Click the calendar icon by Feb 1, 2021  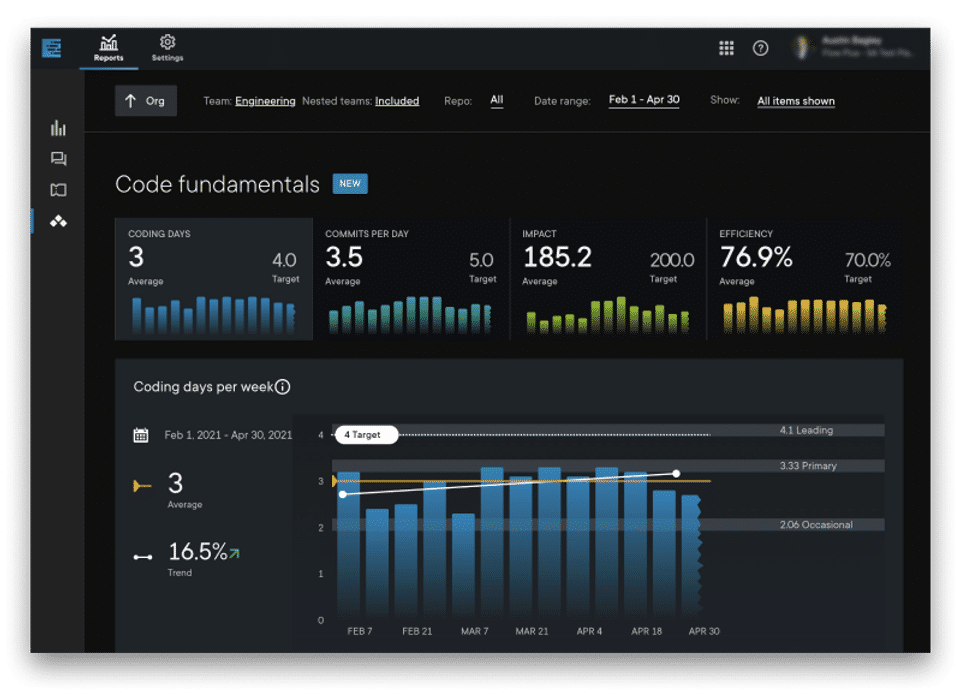point(141,435)
